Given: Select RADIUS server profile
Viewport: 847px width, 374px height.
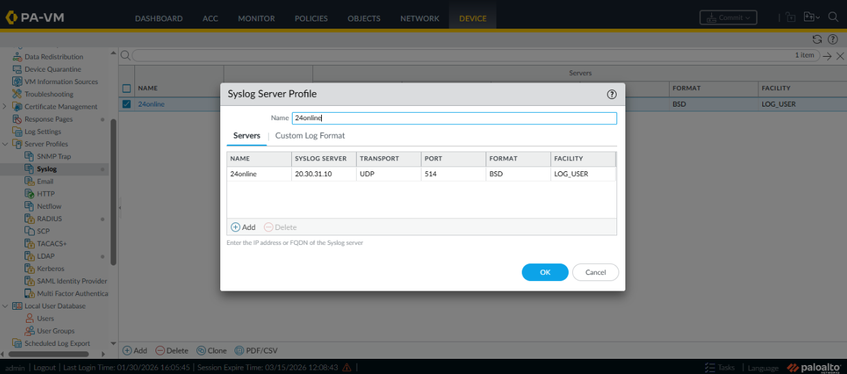Looking at the screenshot, I should (x=49, y=219).
